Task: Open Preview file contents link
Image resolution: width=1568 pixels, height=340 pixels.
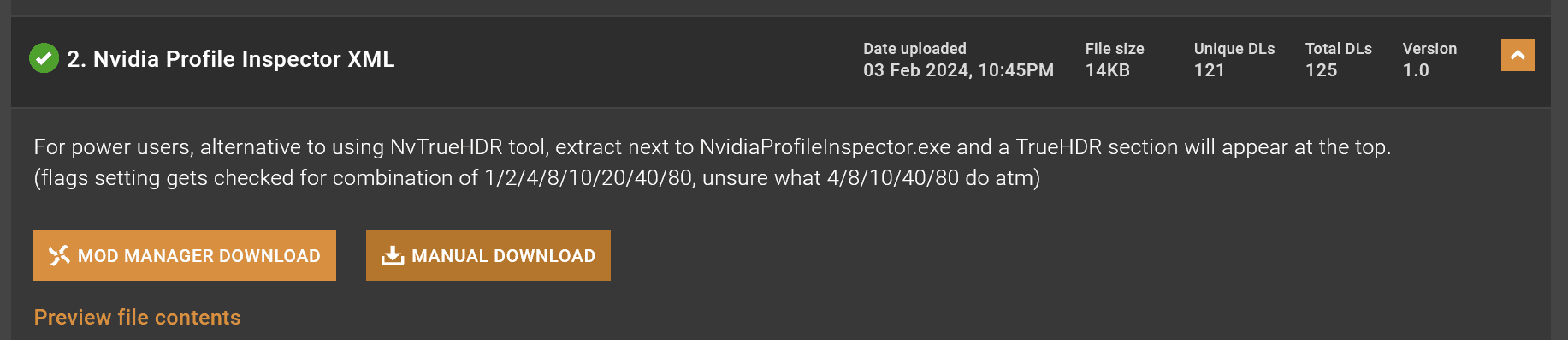Action: (138, 317)
